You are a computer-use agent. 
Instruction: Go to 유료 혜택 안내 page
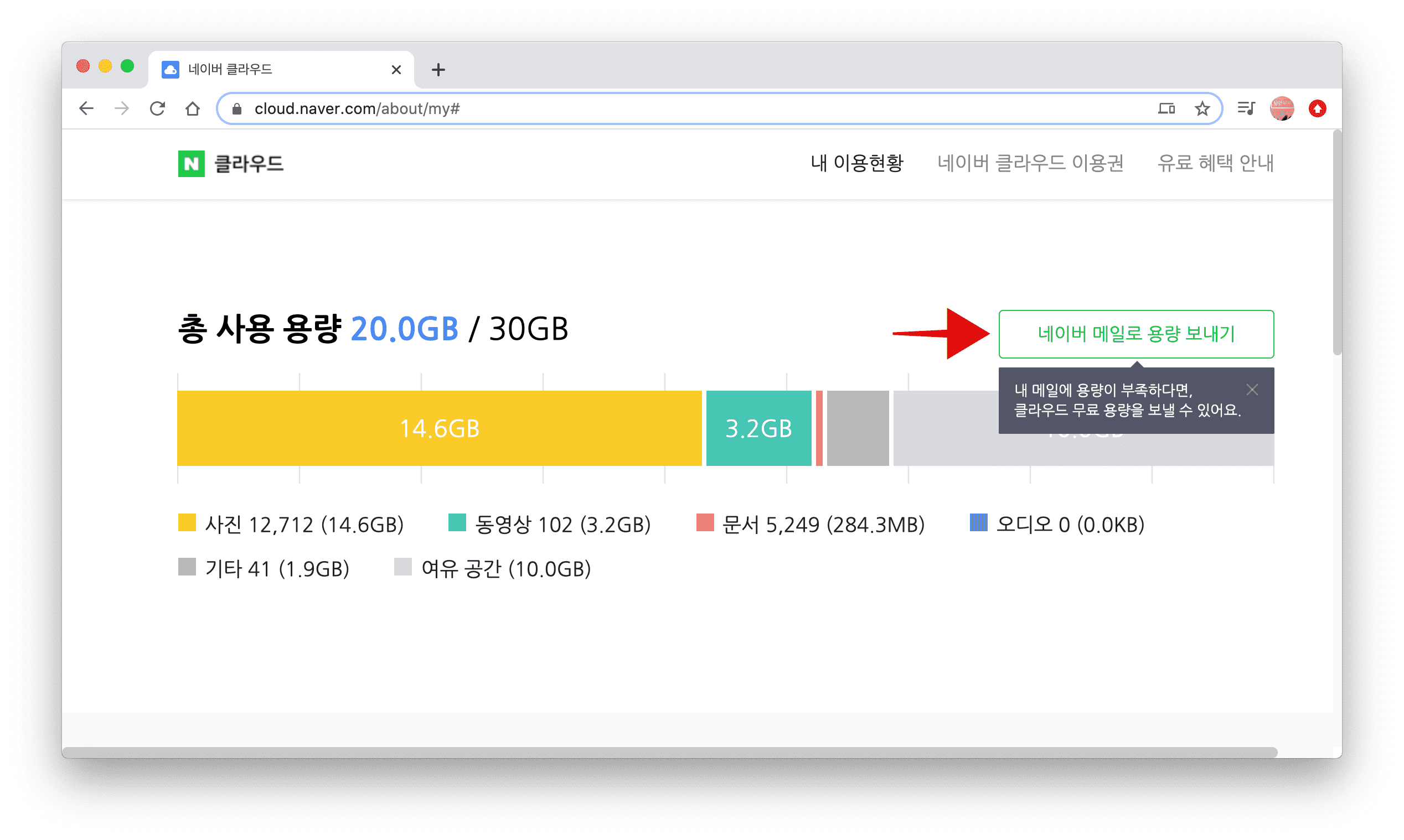pos(1215,163)
